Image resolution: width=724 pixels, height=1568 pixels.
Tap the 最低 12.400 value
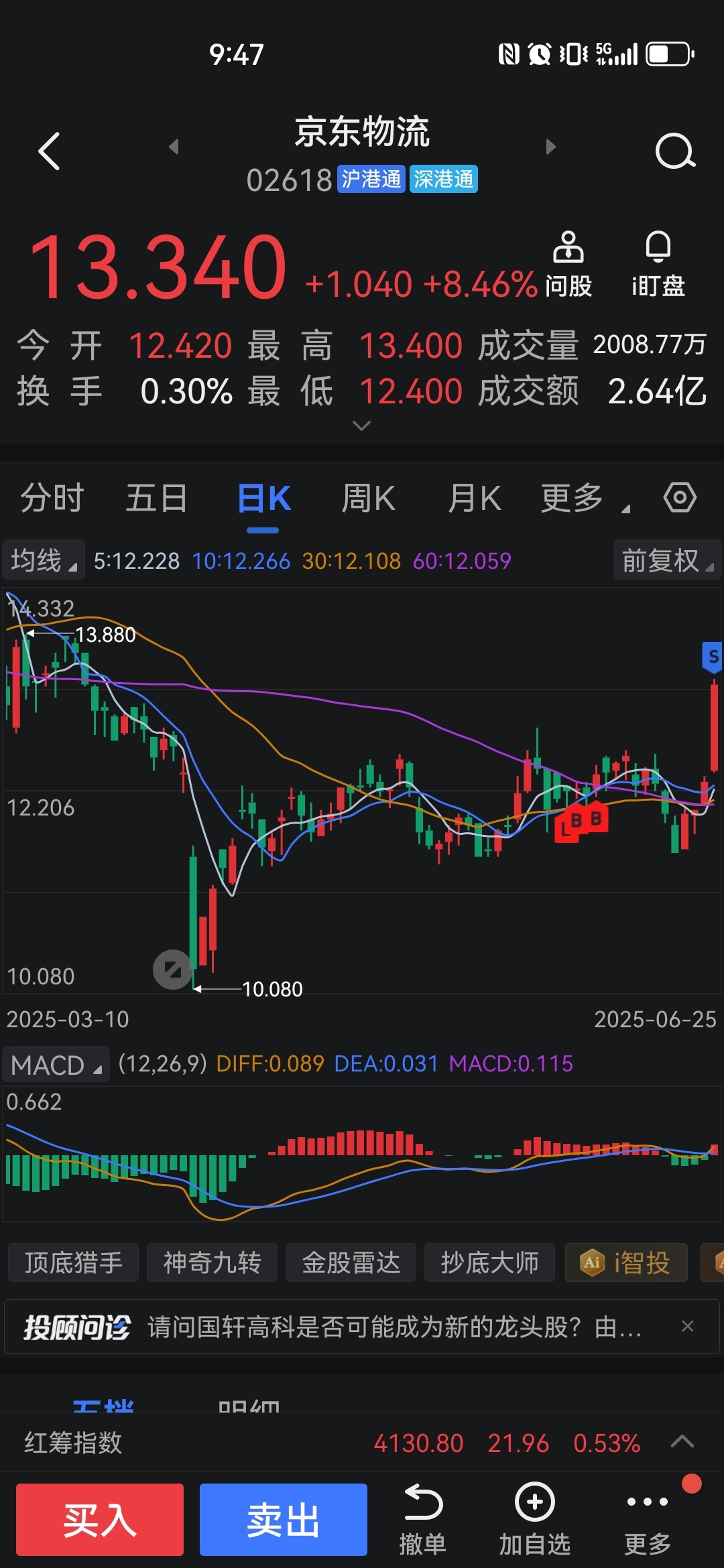411,391
